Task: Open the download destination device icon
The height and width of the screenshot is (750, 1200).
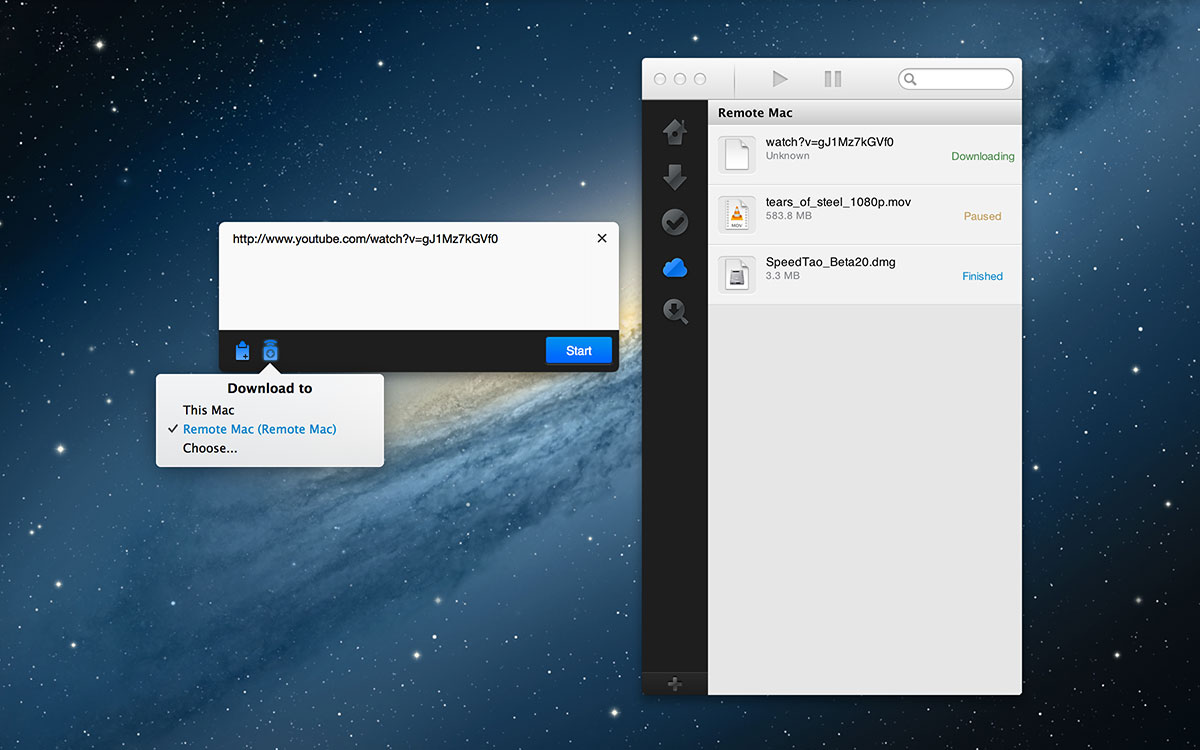Action: coord(270,350)
